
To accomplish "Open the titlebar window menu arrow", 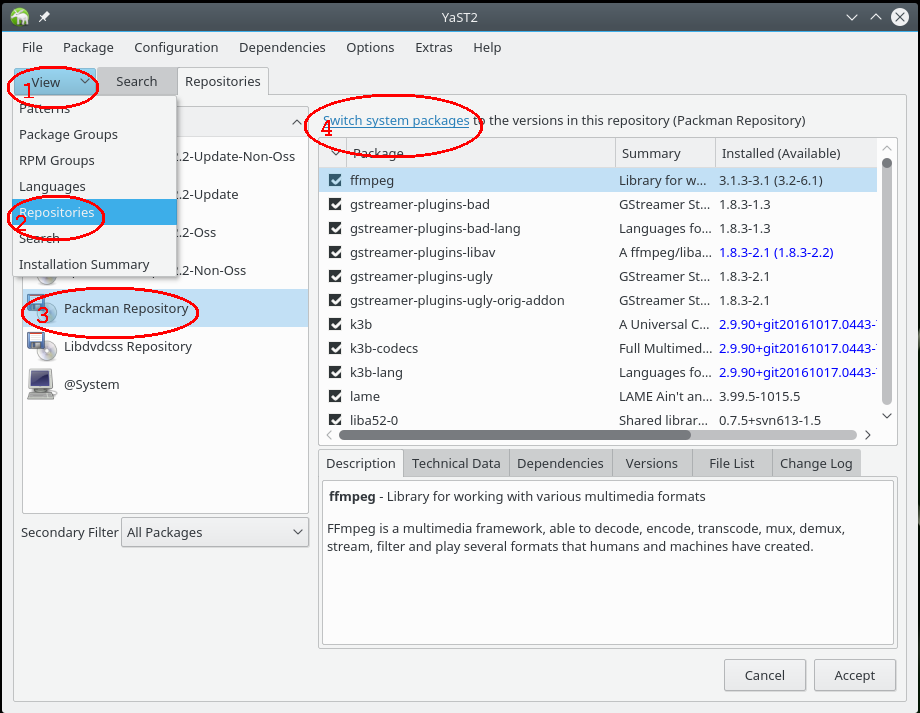I will click(x=852, y=16).
